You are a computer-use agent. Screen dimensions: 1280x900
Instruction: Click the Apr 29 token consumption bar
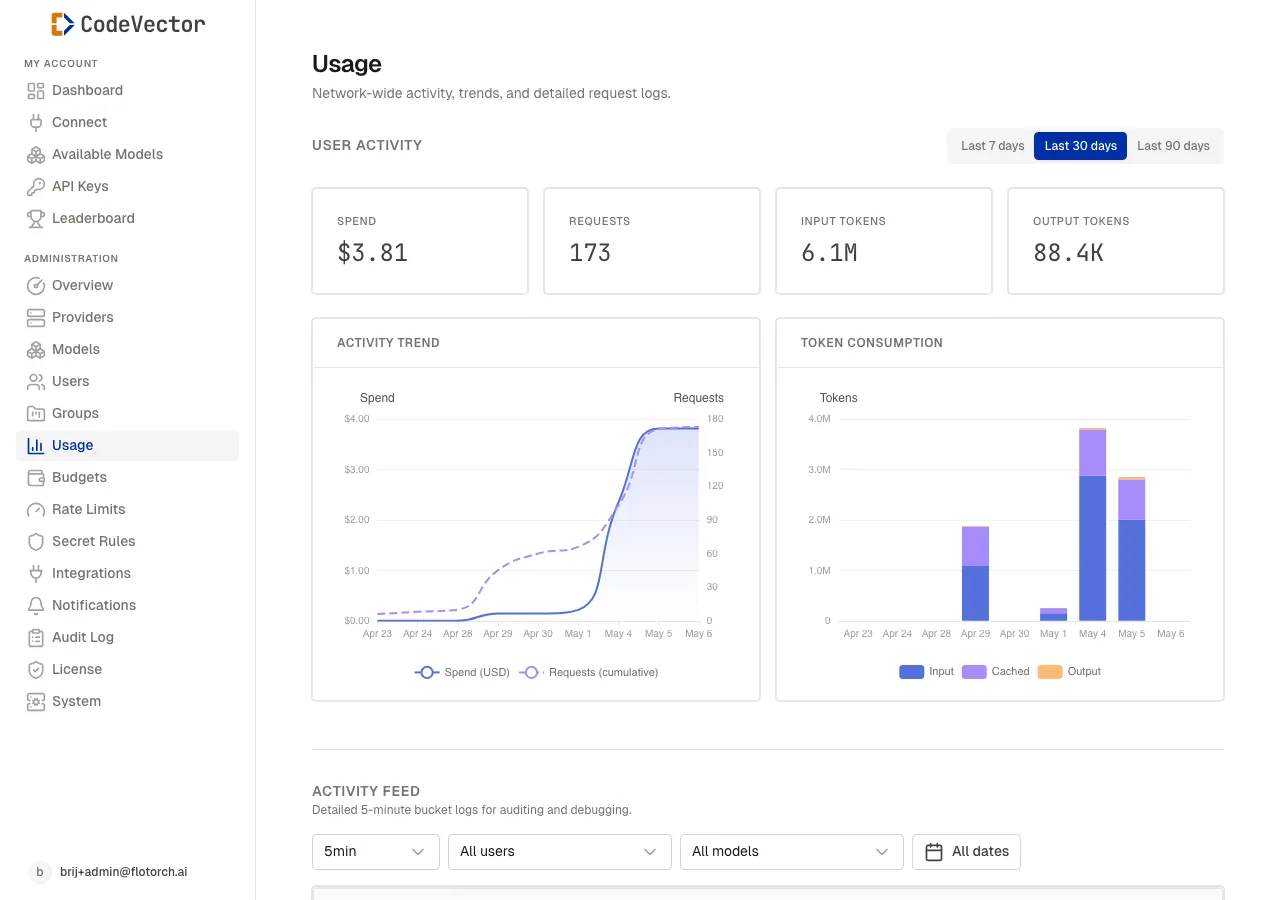point(975,573)
